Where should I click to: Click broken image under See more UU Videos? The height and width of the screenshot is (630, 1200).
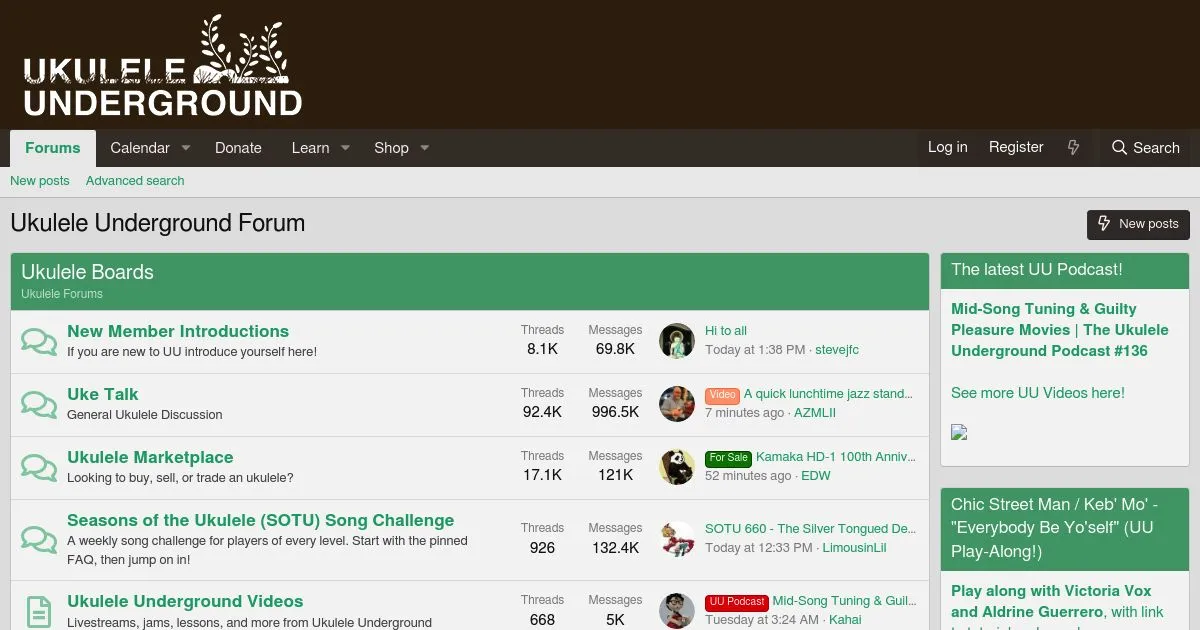click(959, 433)
